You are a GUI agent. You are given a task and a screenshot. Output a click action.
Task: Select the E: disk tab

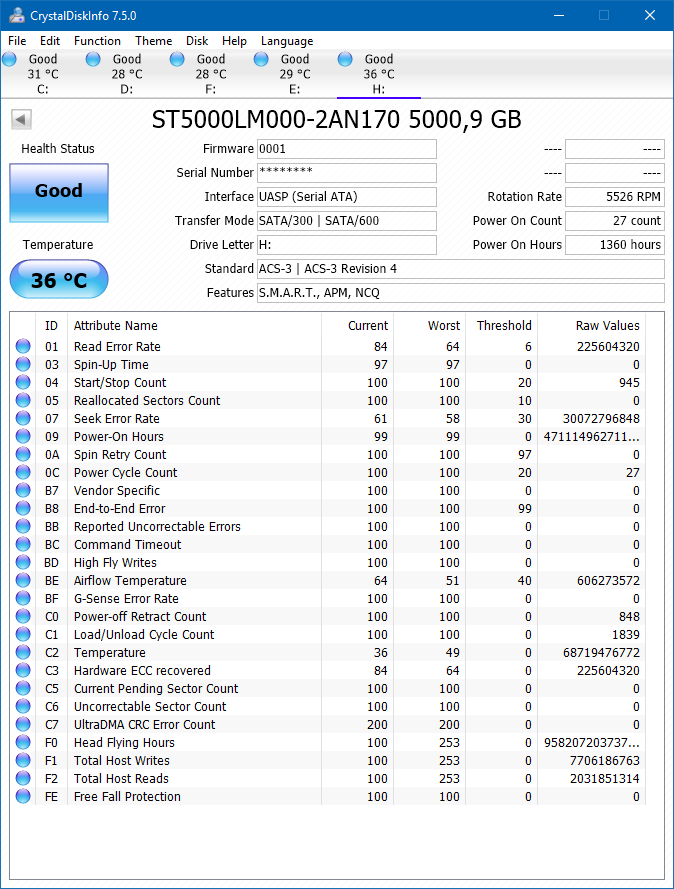point(294,74)
